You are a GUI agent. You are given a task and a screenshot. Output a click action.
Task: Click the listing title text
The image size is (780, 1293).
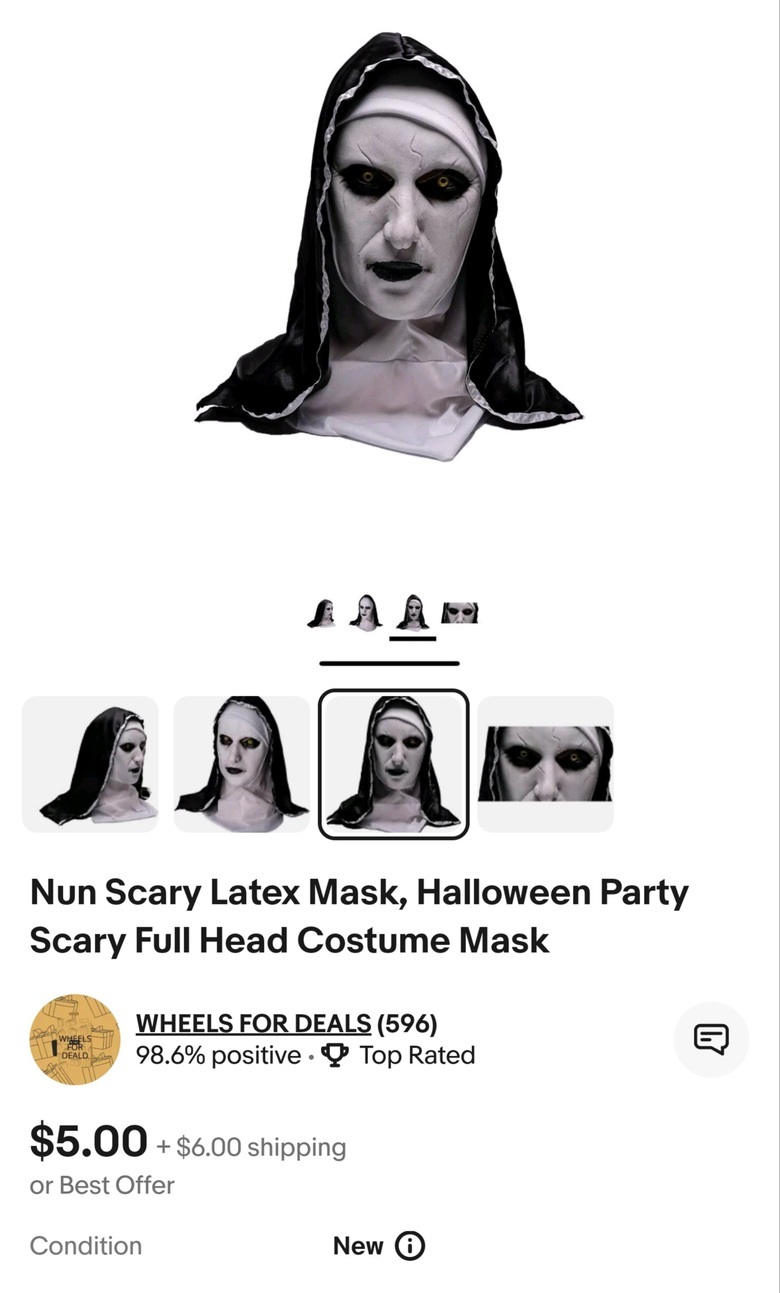click(x=359, y=916)
